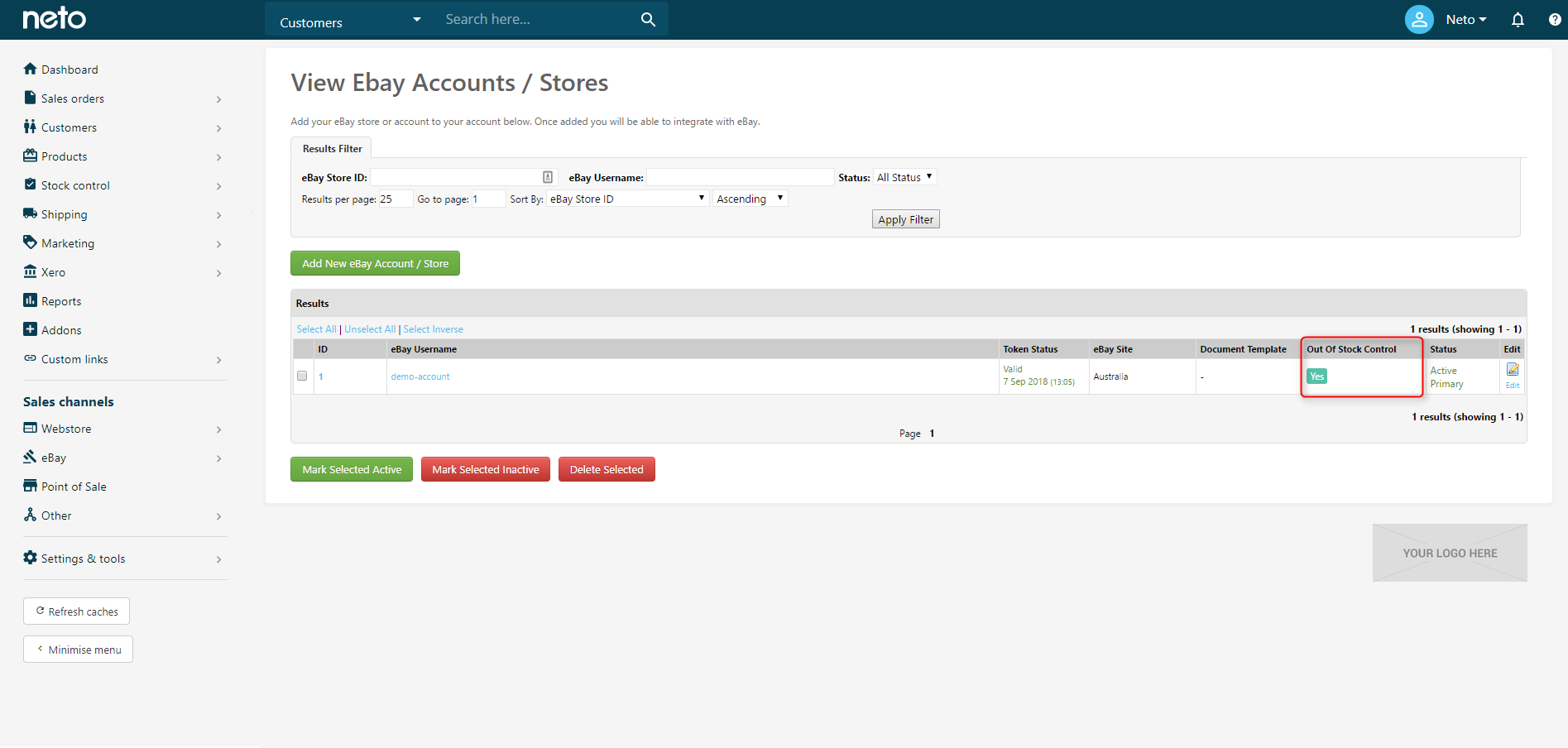This screenshot has height=748, width=1568.
Task: Click the Edit text link under pencil
Action: pyautogui.click(x=1513, y=385)
